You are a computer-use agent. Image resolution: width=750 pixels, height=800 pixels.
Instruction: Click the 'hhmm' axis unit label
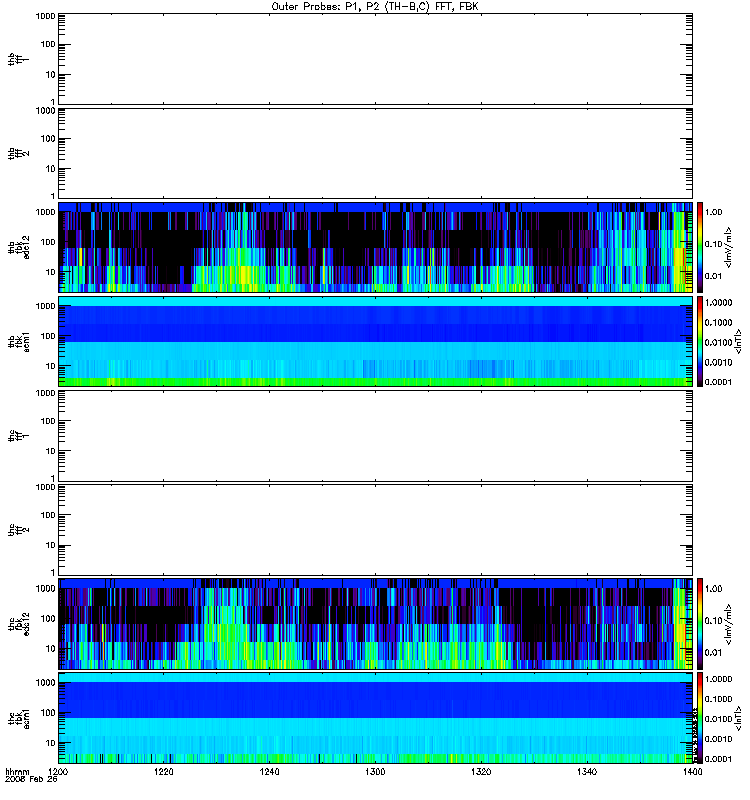17,772
